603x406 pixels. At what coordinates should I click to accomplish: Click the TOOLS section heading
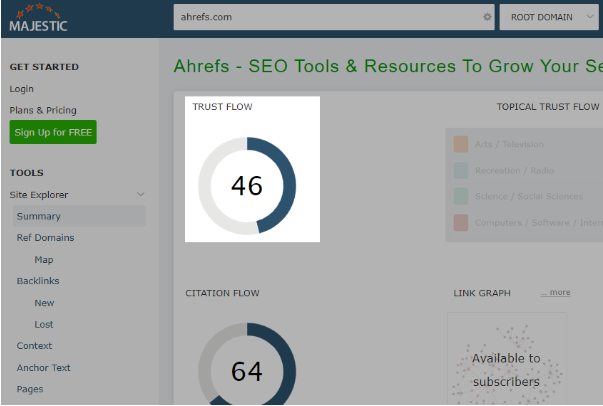click(27, 173)
